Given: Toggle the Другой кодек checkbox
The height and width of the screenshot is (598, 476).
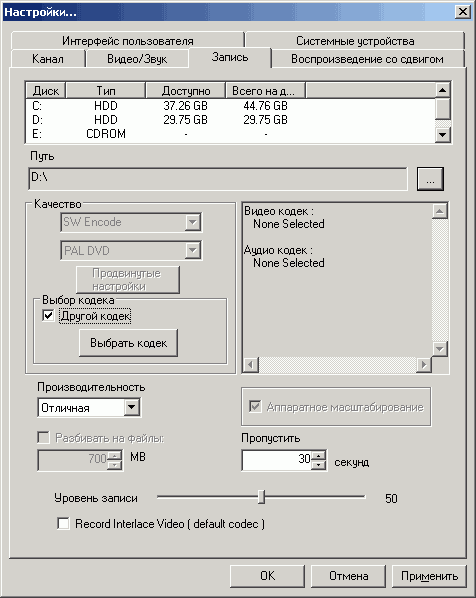Looking at the screenshot, I should point(48,315).
